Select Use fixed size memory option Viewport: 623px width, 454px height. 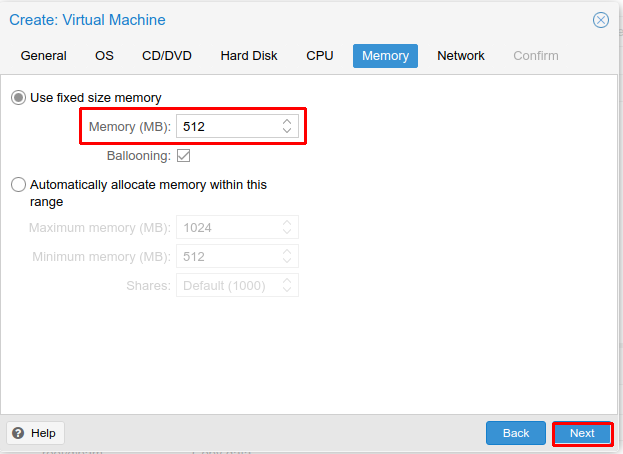point(18,98)
